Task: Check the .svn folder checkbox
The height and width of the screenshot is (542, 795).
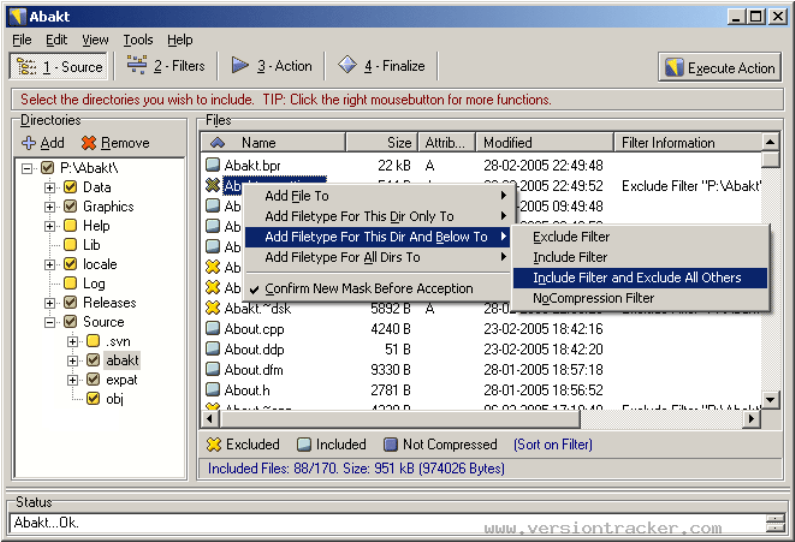Action: coord(93,341)
